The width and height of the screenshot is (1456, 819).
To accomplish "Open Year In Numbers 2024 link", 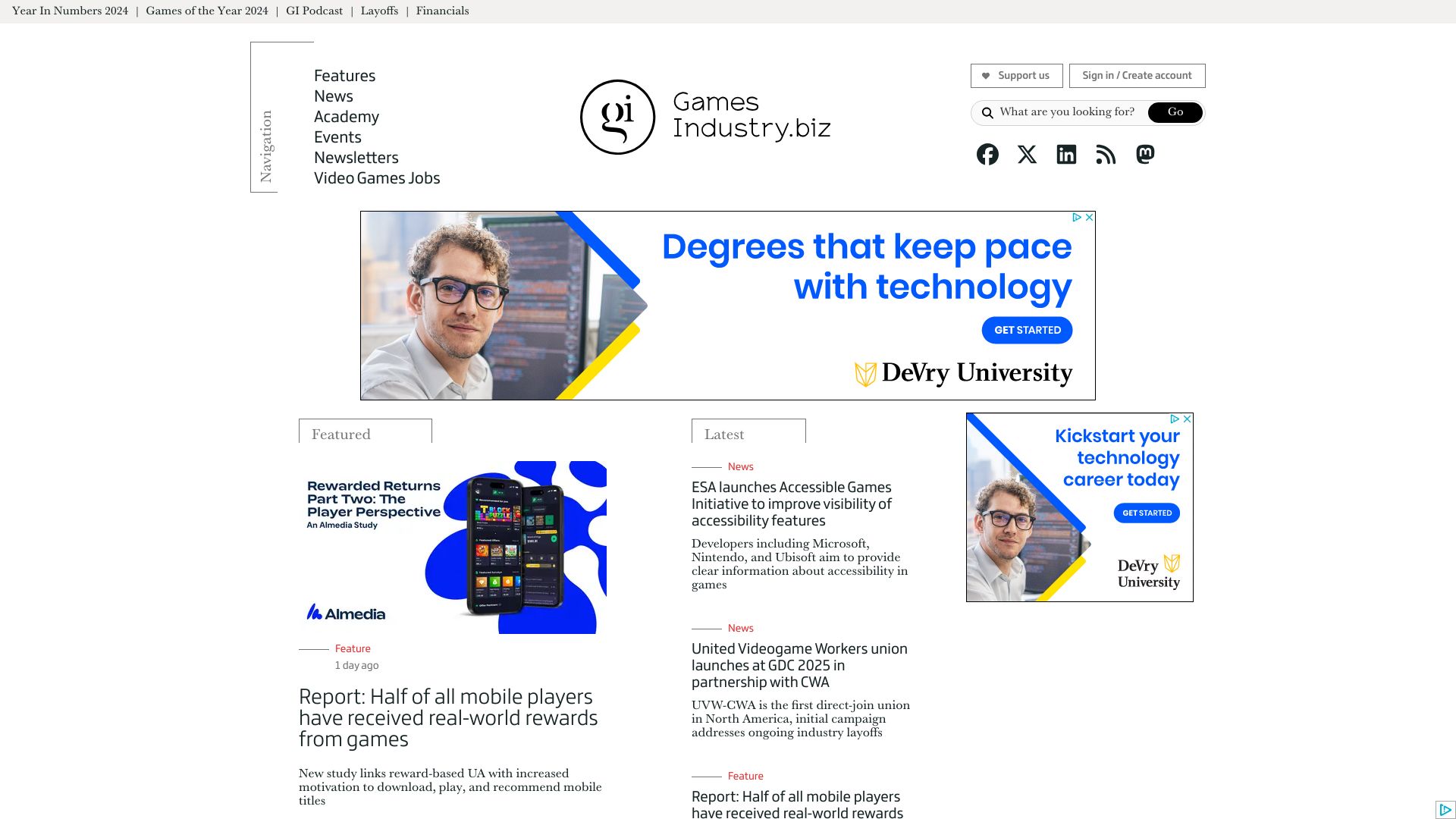I will click(70, 11).
